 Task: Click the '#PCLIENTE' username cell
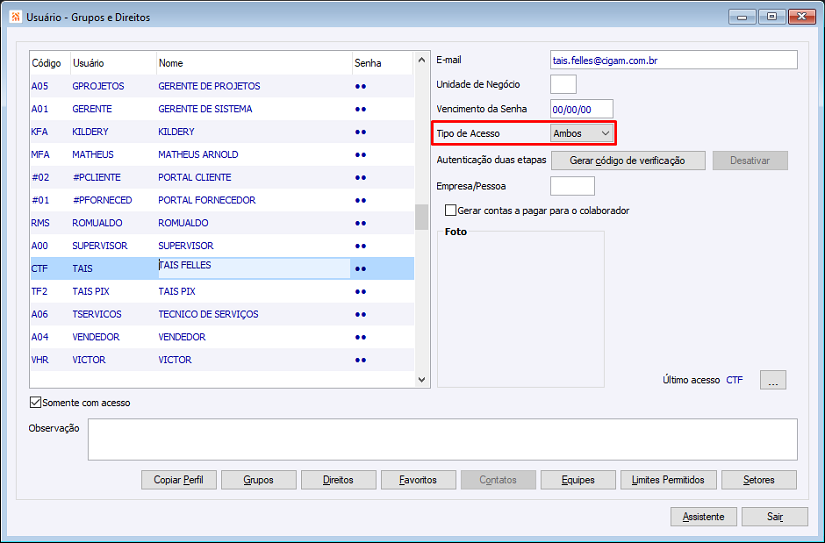pos(96,177)
